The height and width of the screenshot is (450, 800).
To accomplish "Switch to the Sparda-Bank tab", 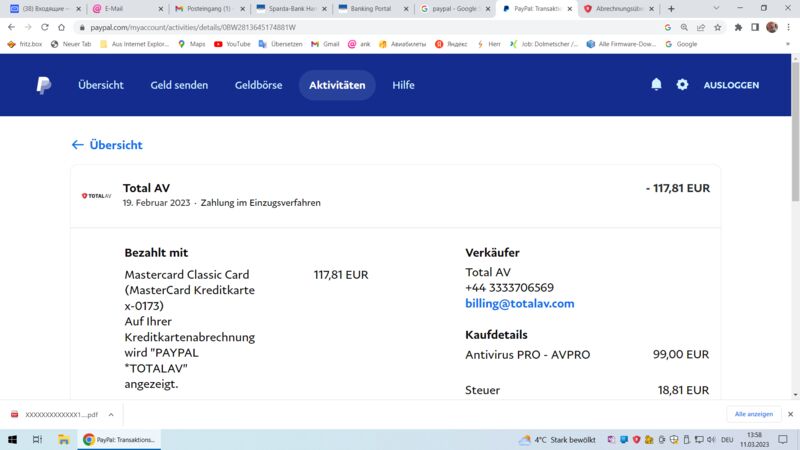I will click(291, 9).
